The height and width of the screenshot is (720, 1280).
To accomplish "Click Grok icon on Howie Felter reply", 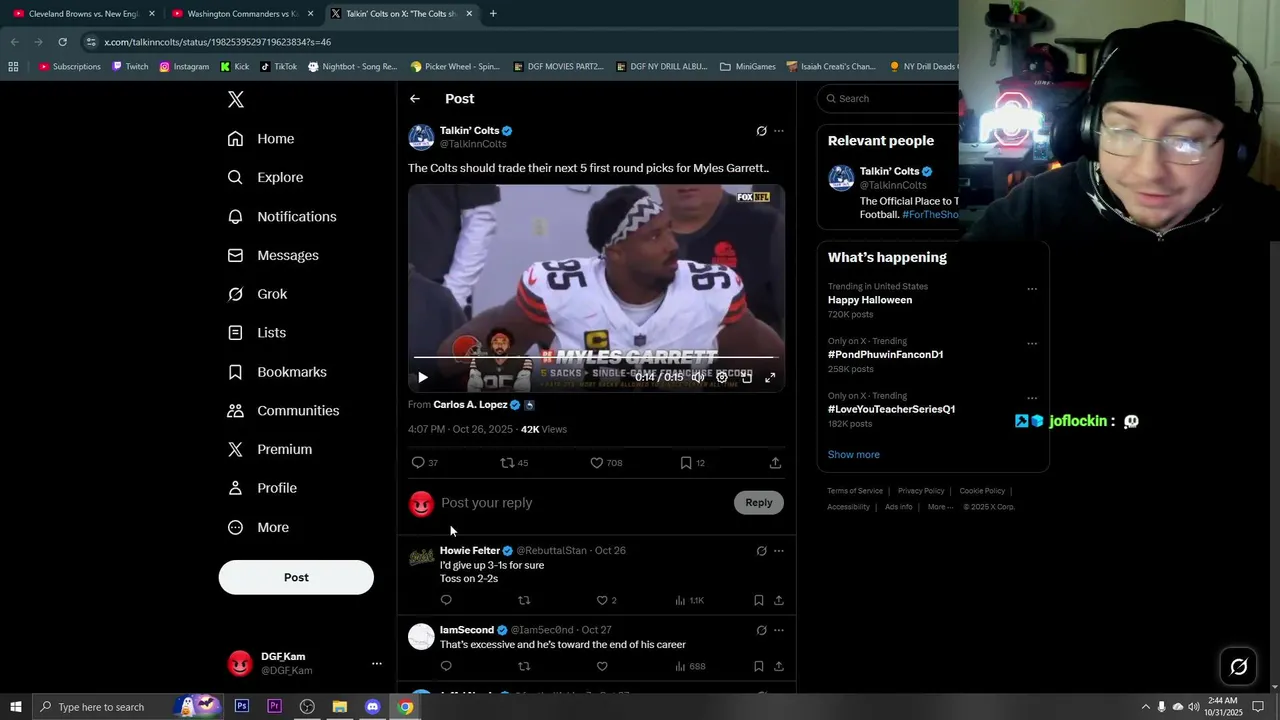I will pos(761,551).
